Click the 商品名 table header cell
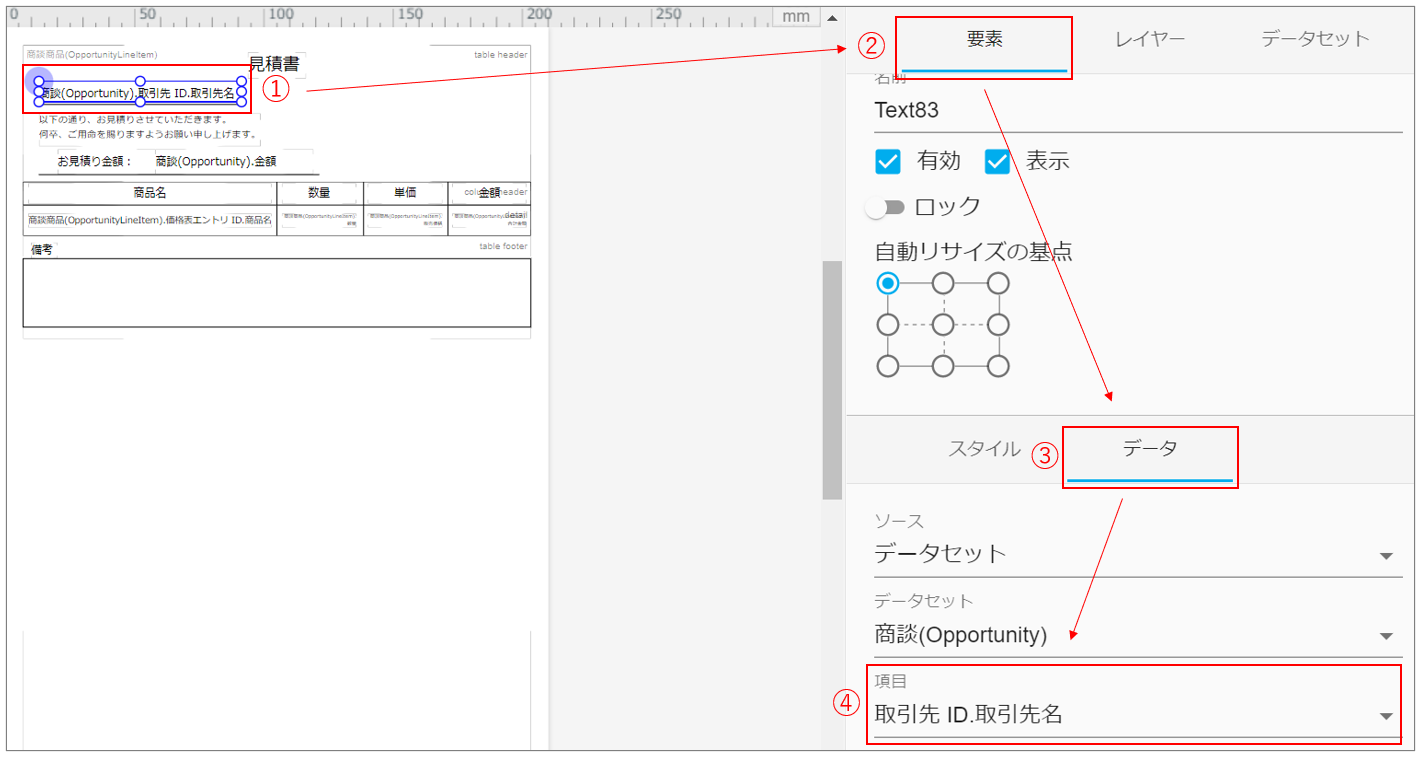This screenshot has height=758, width=1421. pyautogui.click(x=149, y=193)
